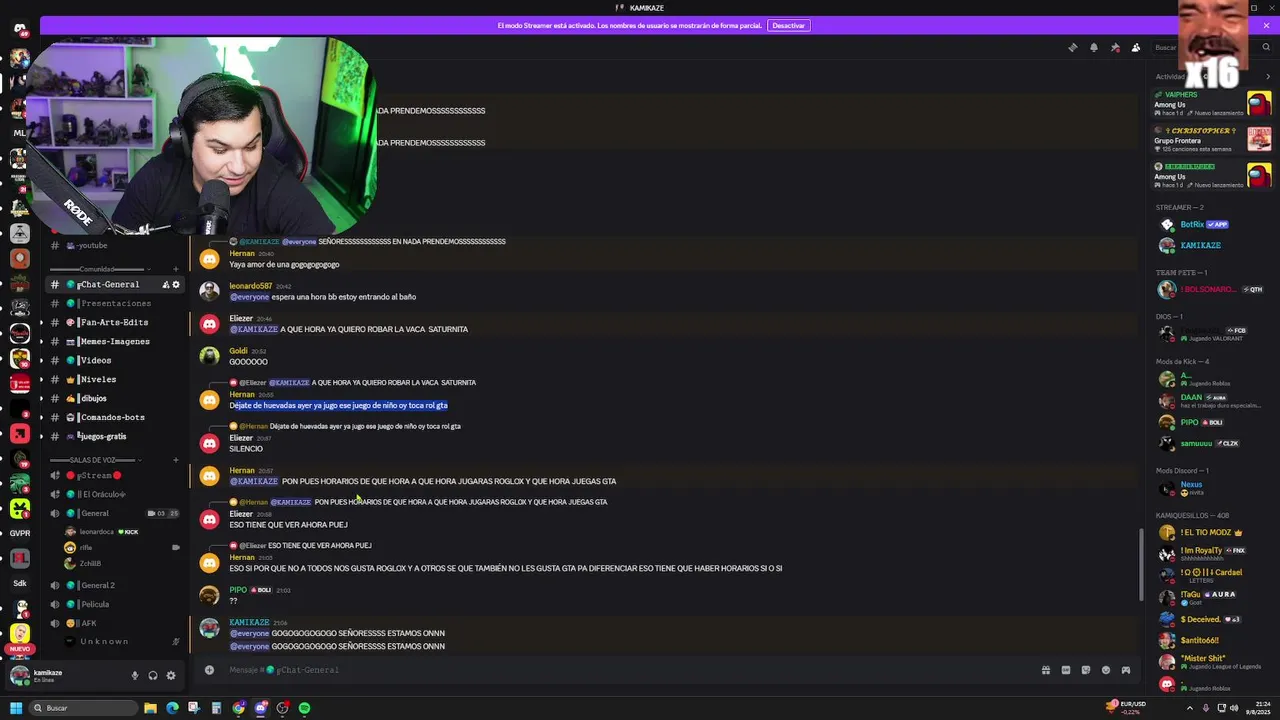Open Windows Start button
Viewport: 1280px width, 720px height.
[16, 708]
